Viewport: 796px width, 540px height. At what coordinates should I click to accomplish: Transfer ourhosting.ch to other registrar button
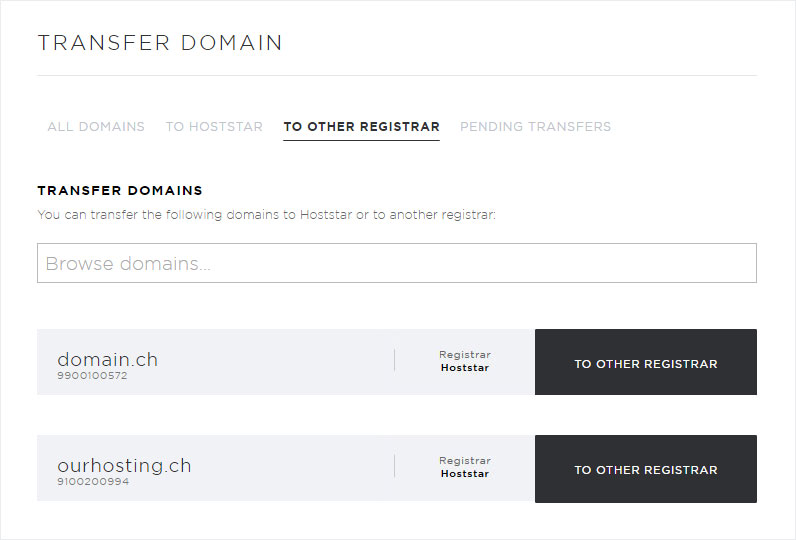(646, 468)
